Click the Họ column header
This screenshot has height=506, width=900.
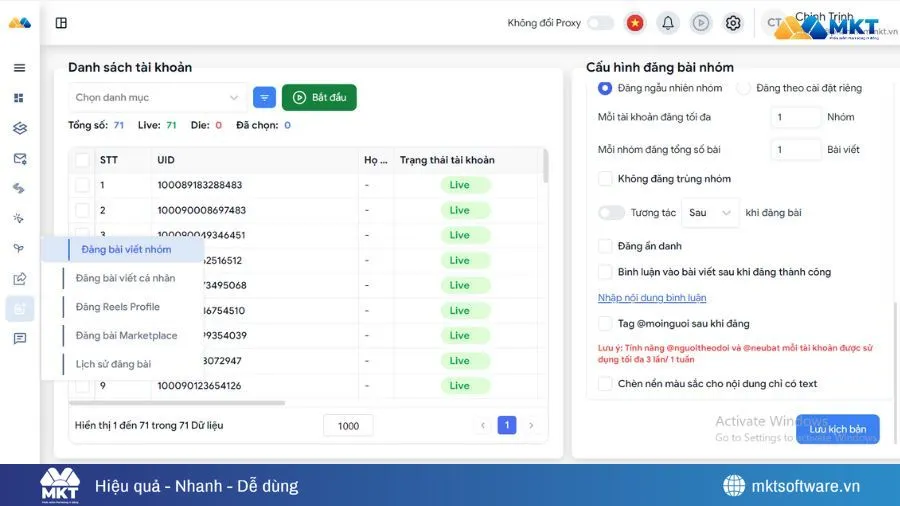click(x=375, y=160)
